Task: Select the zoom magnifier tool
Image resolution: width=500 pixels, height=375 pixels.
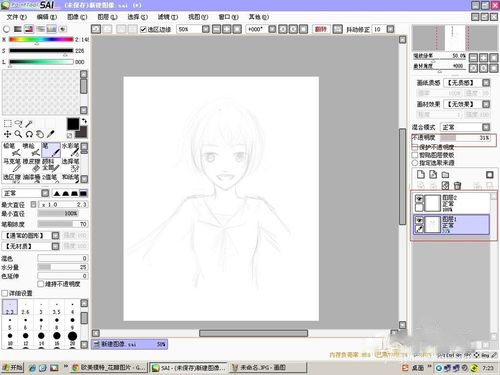Action: click(x=18, y=134)
